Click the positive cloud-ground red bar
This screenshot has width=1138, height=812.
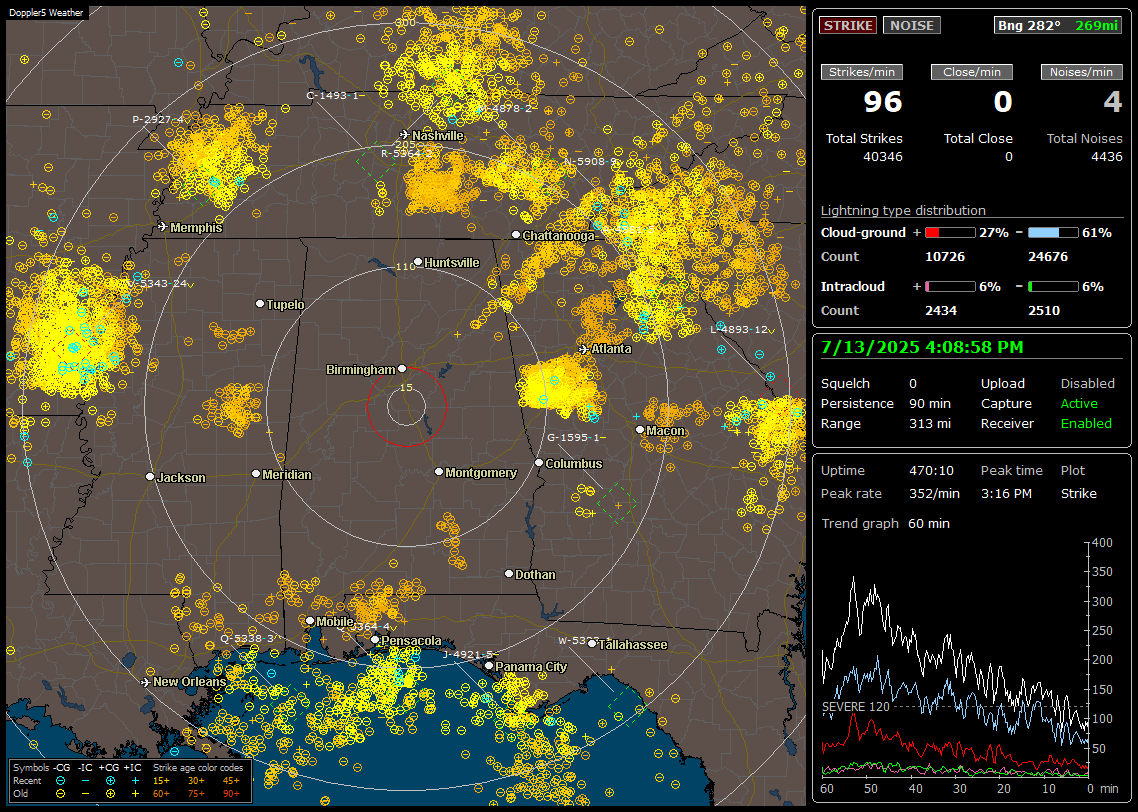tap(950, 233)
